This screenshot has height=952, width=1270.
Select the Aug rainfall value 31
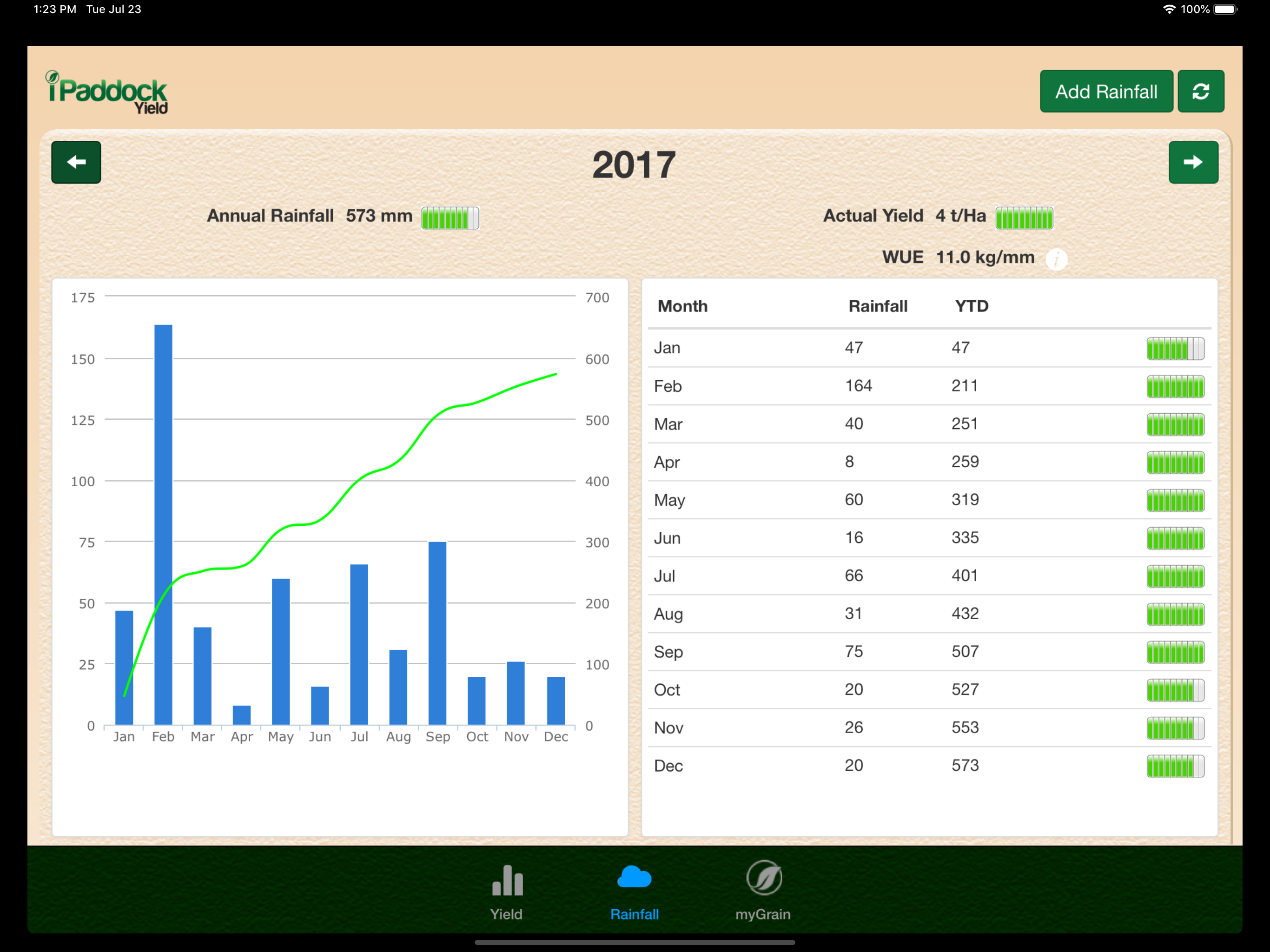point(853,613)
